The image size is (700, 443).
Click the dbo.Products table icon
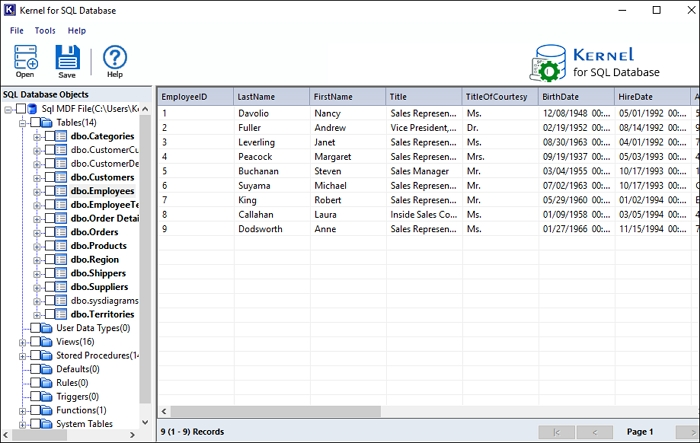point(62,246)
